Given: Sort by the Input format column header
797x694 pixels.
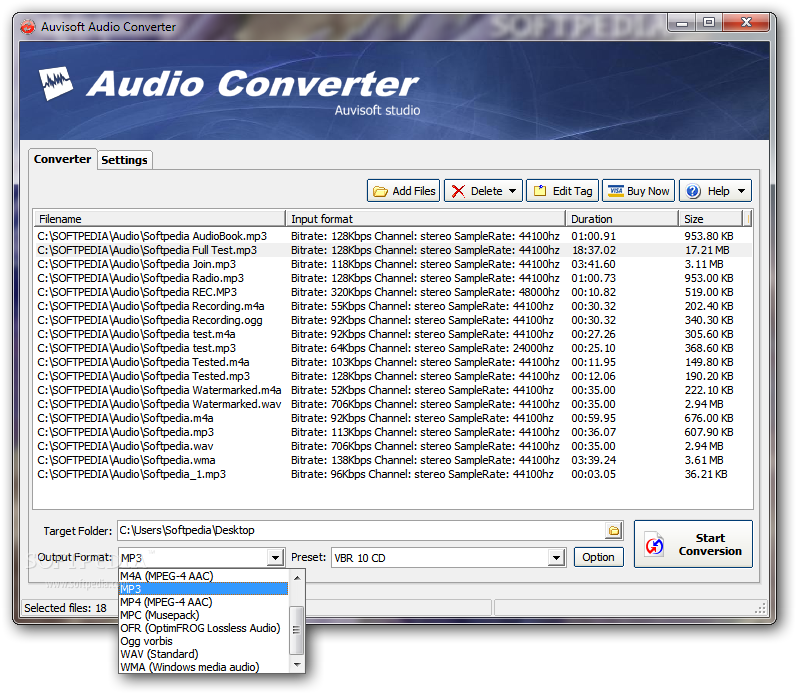Looking at the screenshot, I should point(425,219).
